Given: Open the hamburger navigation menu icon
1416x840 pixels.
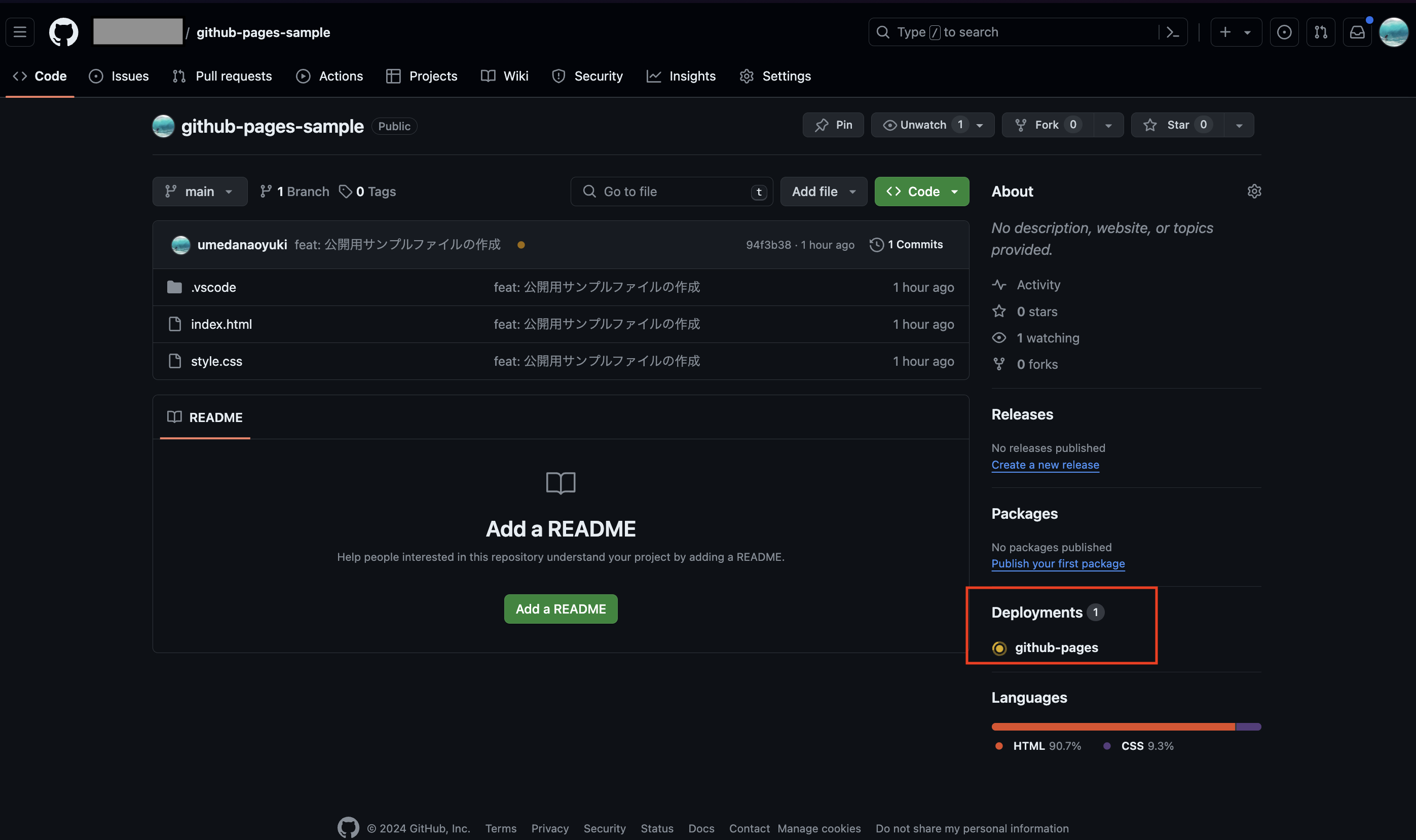Looking at the screenshot, I should coord(20,32).
